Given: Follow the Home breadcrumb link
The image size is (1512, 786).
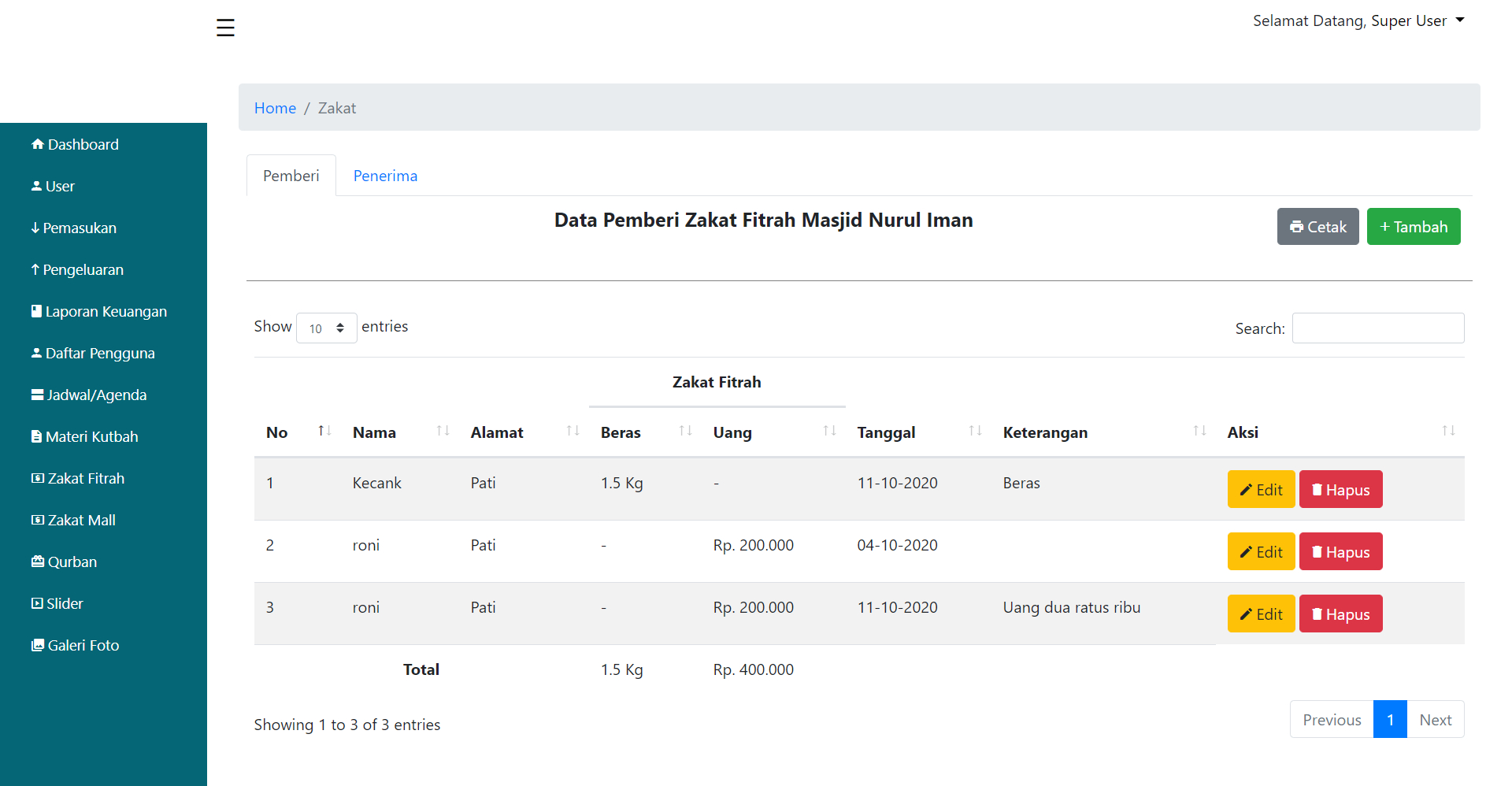Looking at the screenshot, I should tap(275, 108).
